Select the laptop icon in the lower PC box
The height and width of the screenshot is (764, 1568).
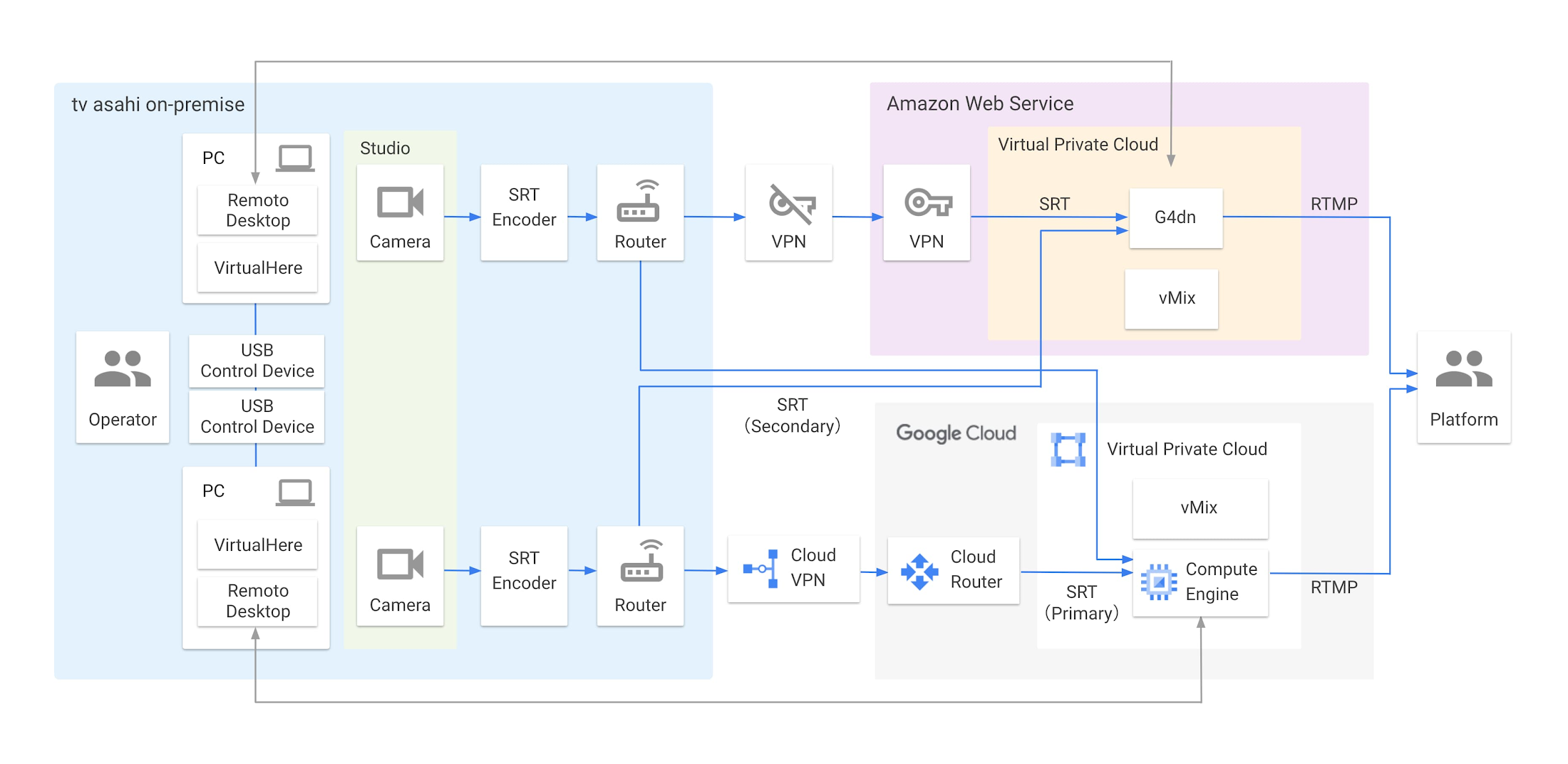295,492
